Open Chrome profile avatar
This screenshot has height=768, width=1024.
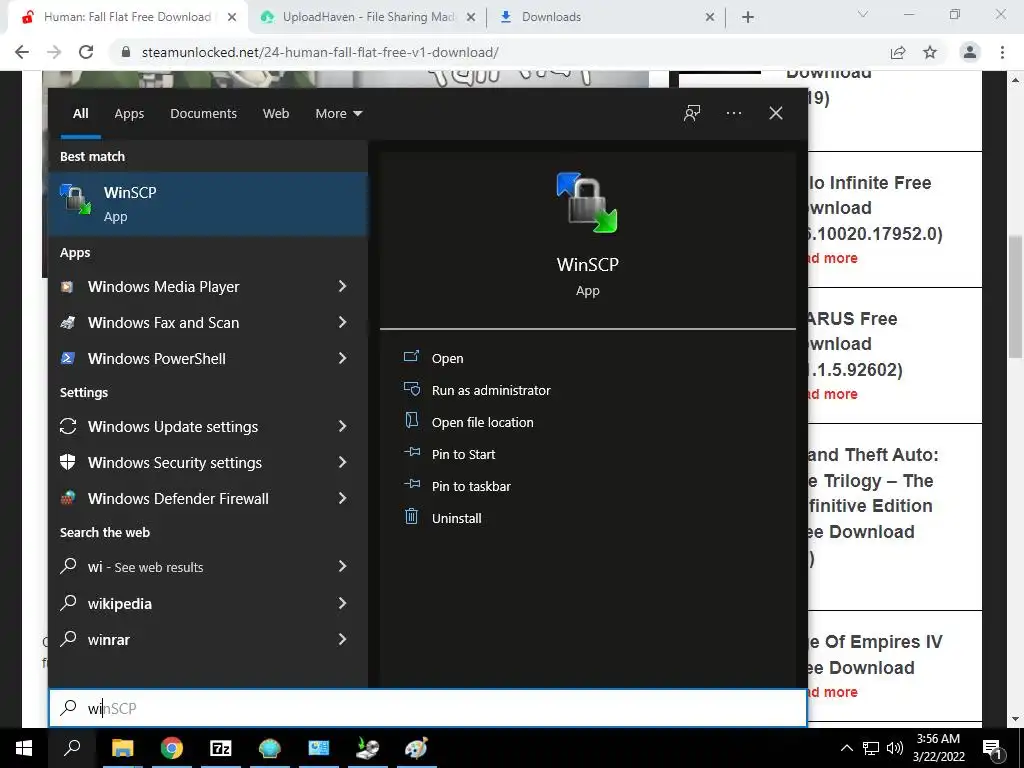tap(970, 52)
